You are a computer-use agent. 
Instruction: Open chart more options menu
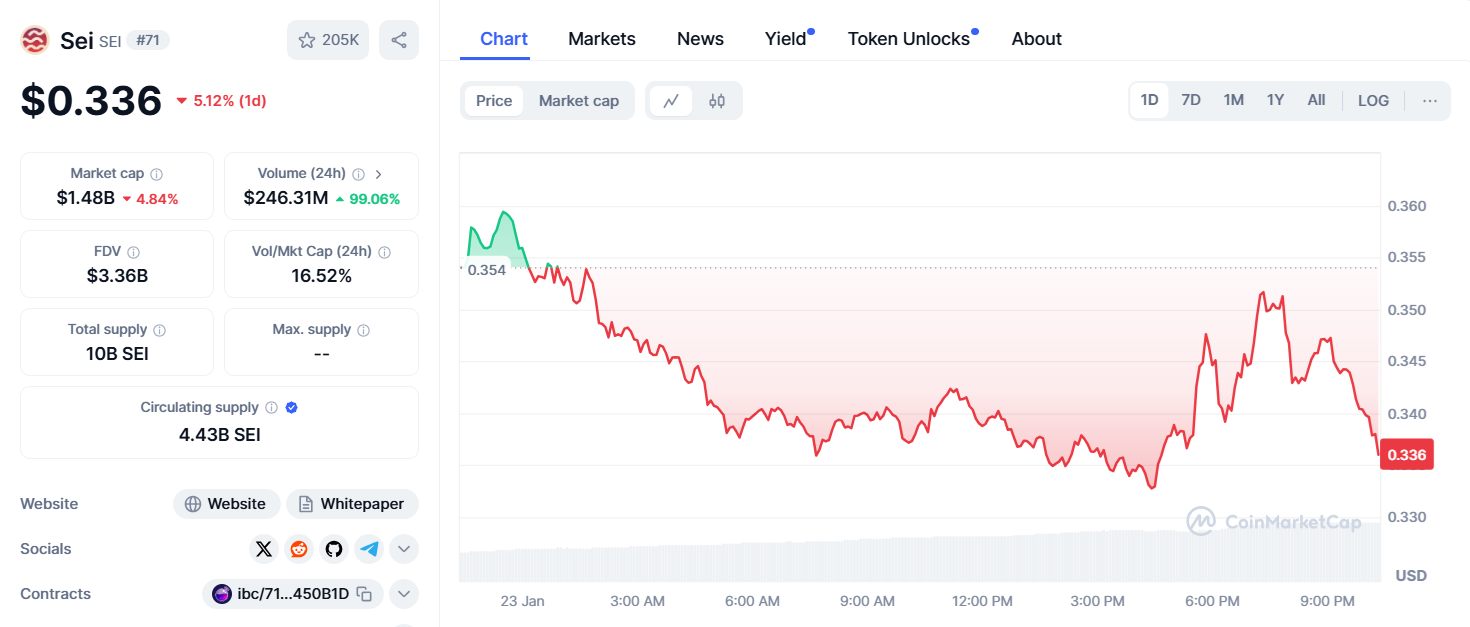coord(1430,100)
